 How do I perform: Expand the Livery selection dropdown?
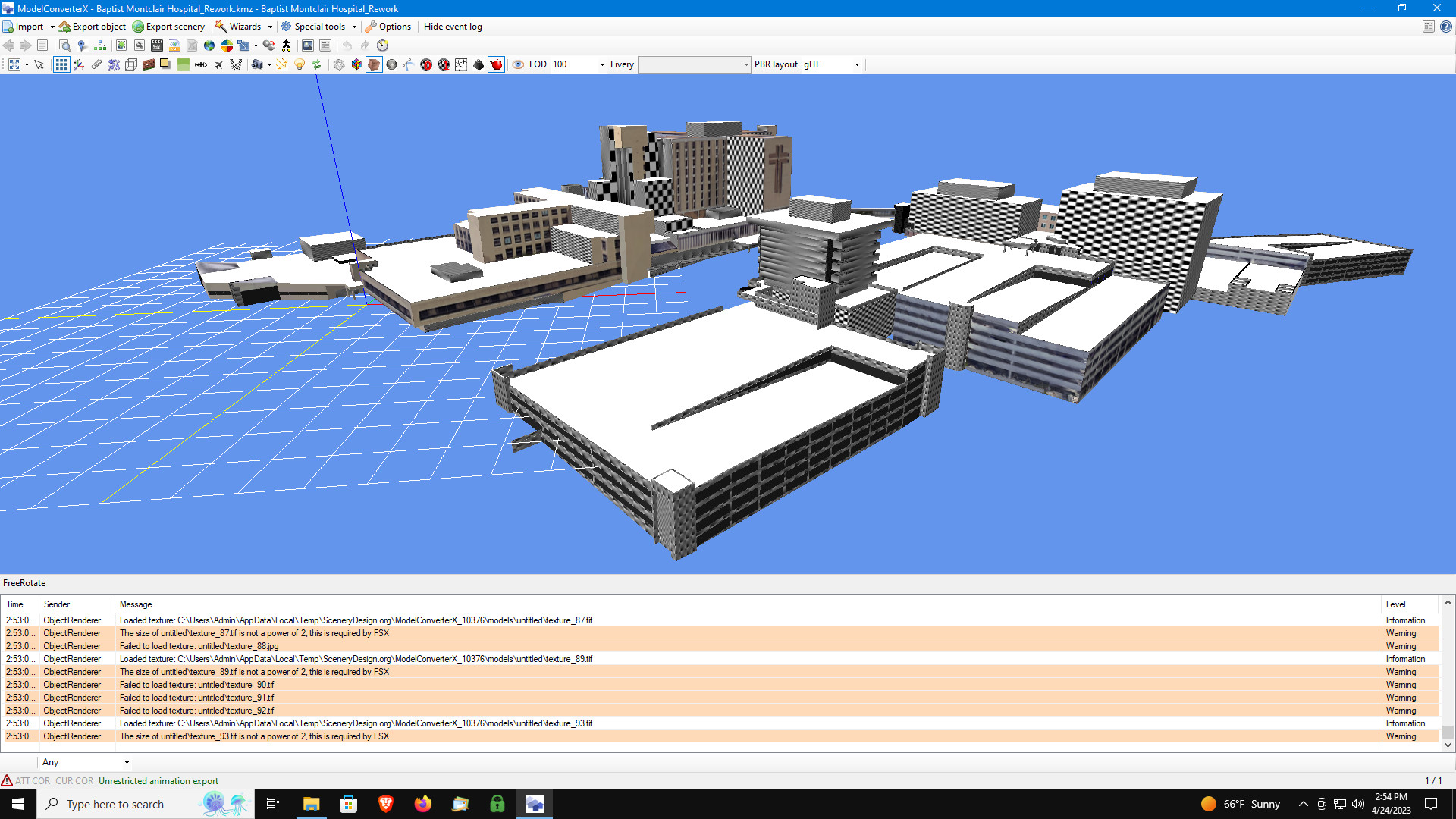747,64
